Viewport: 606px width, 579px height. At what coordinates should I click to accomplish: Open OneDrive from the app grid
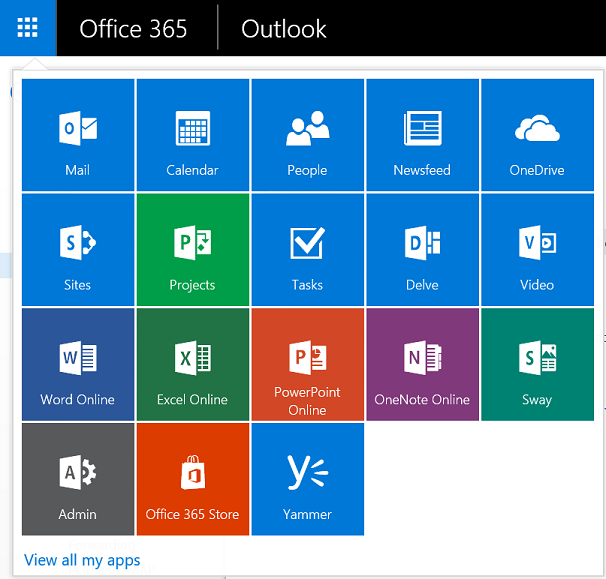coord(537,135)
